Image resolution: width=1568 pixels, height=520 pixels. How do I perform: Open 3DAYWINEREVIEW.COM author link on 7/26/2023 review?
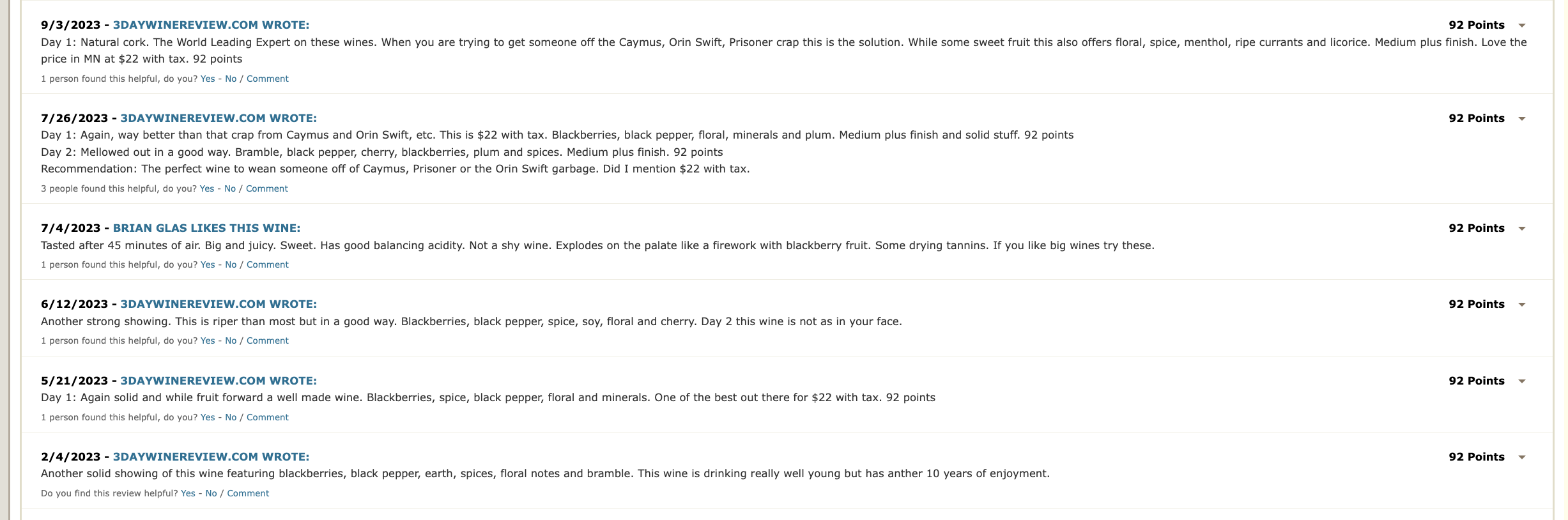tap(219, 118)
